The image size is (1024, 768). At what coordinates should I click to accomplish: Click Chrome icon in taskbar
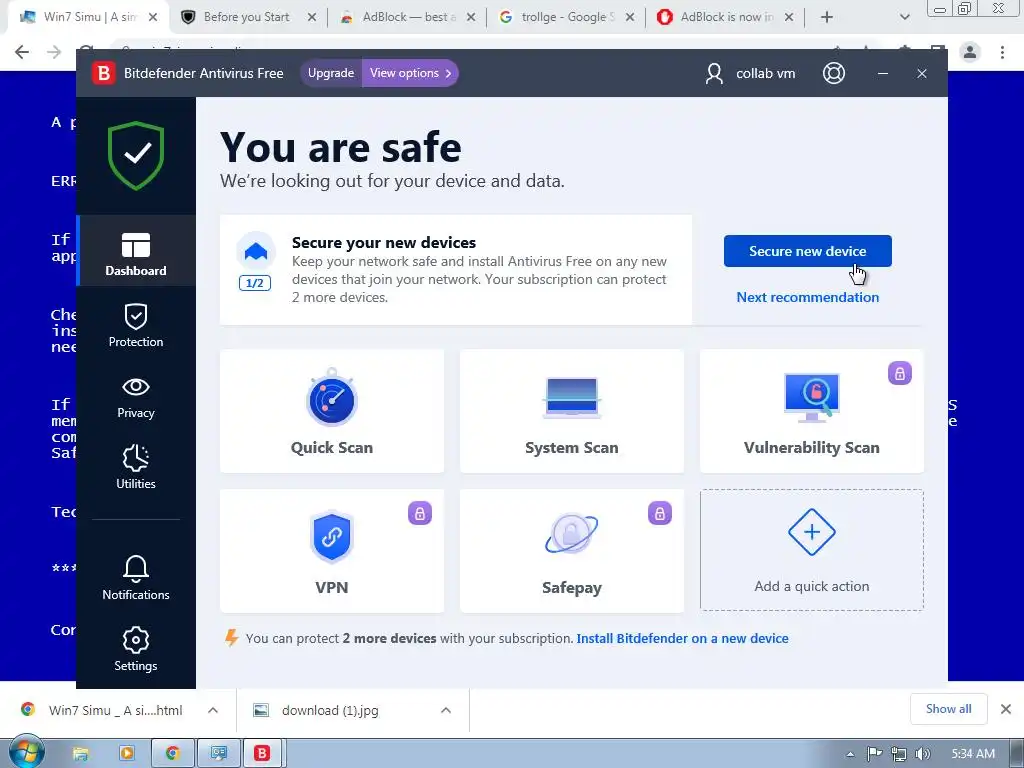click(x=172, y=754)
